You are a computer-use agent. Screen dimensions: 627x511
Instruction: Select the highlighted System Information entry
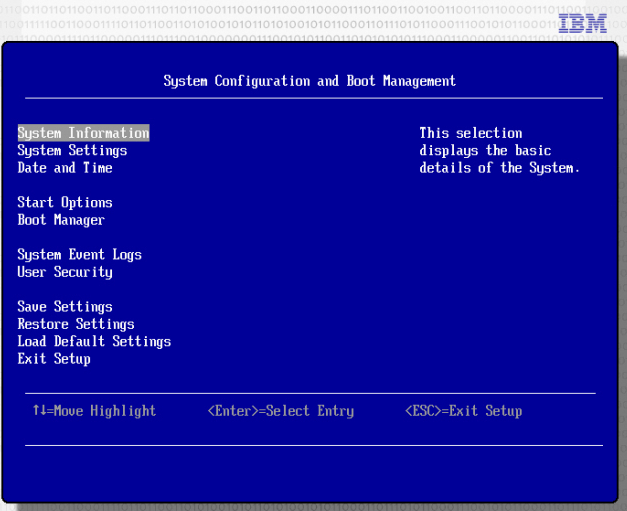83,133
